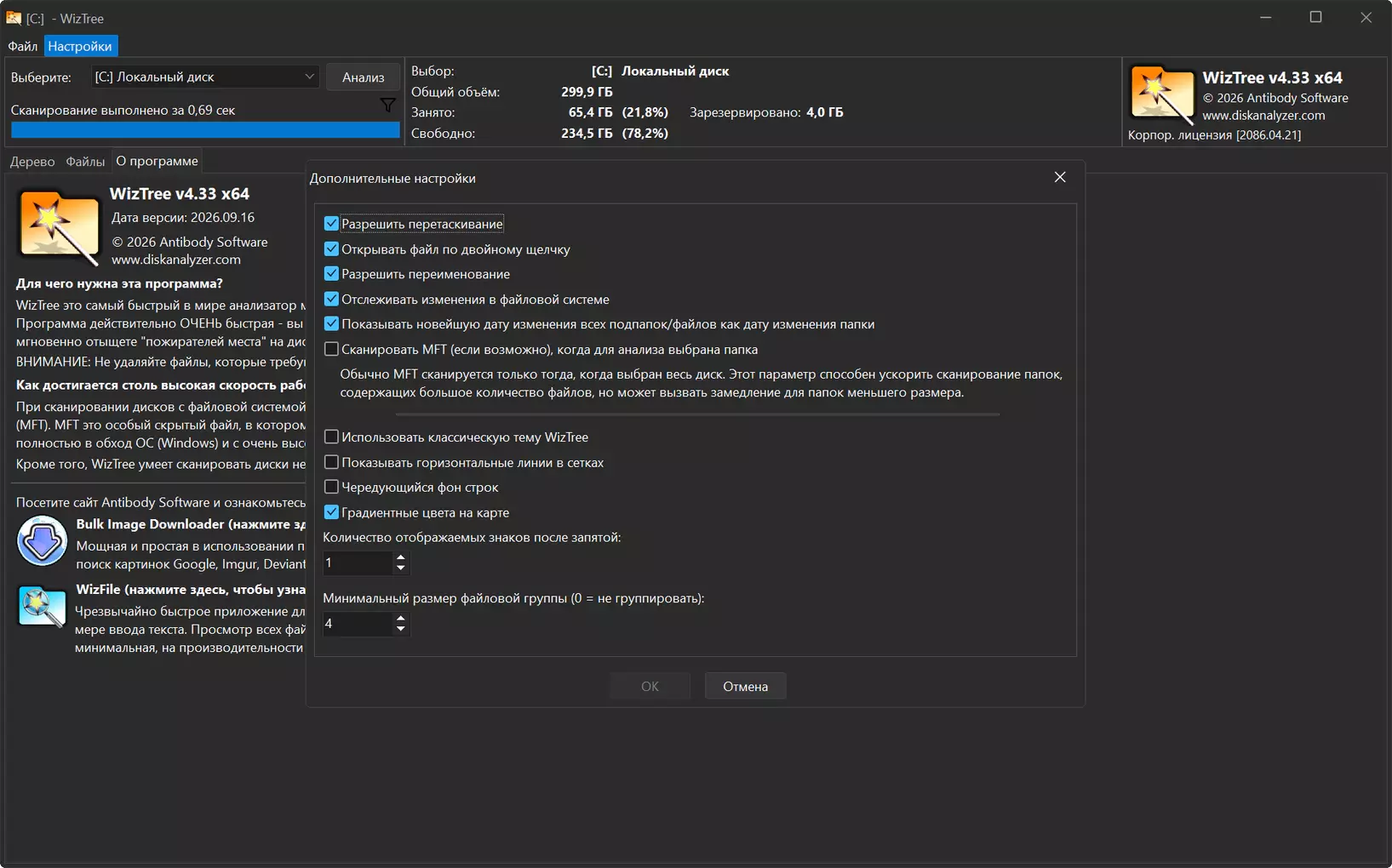
Task: Click the Сканирование выполнено за 0,69 сек text
Action: tap(123, 110)
